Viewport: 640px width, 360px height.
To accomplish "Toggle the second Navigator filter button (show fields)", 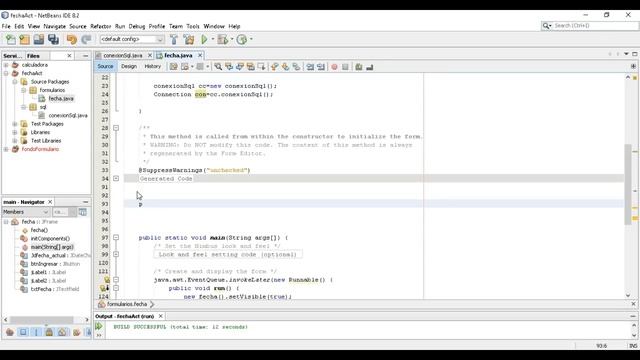I will (x=23, y=332).
